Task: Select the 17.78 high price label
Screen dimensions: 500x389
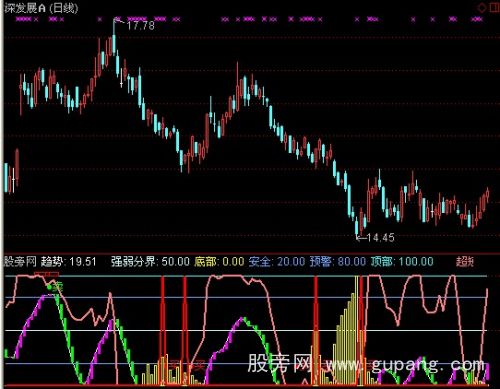Action: tap(140, 26)
